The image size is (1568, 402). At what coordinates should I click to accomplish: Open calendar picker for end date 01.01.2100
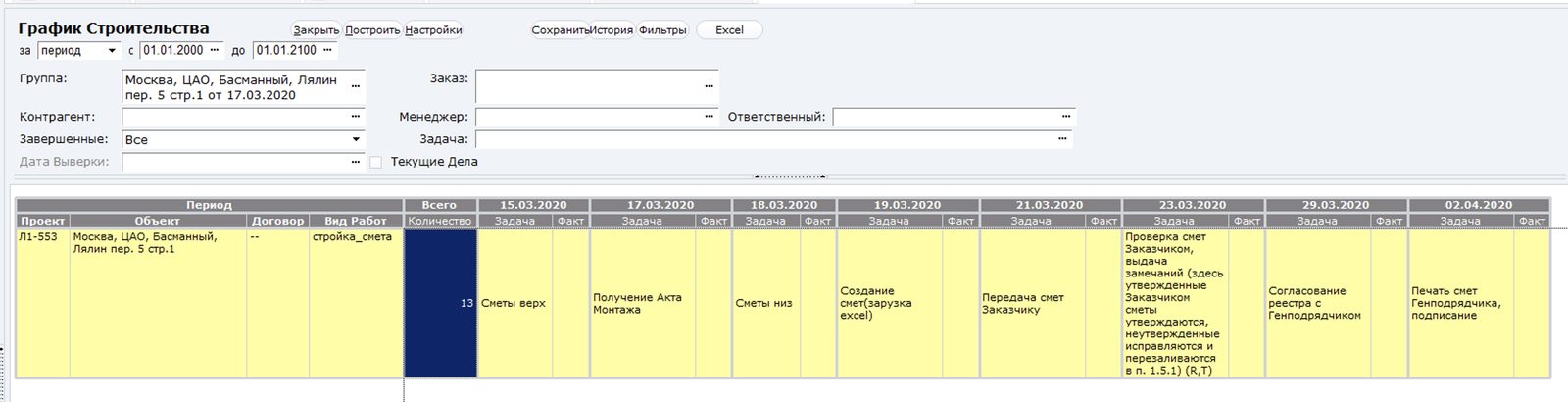[x=327, y=50]
